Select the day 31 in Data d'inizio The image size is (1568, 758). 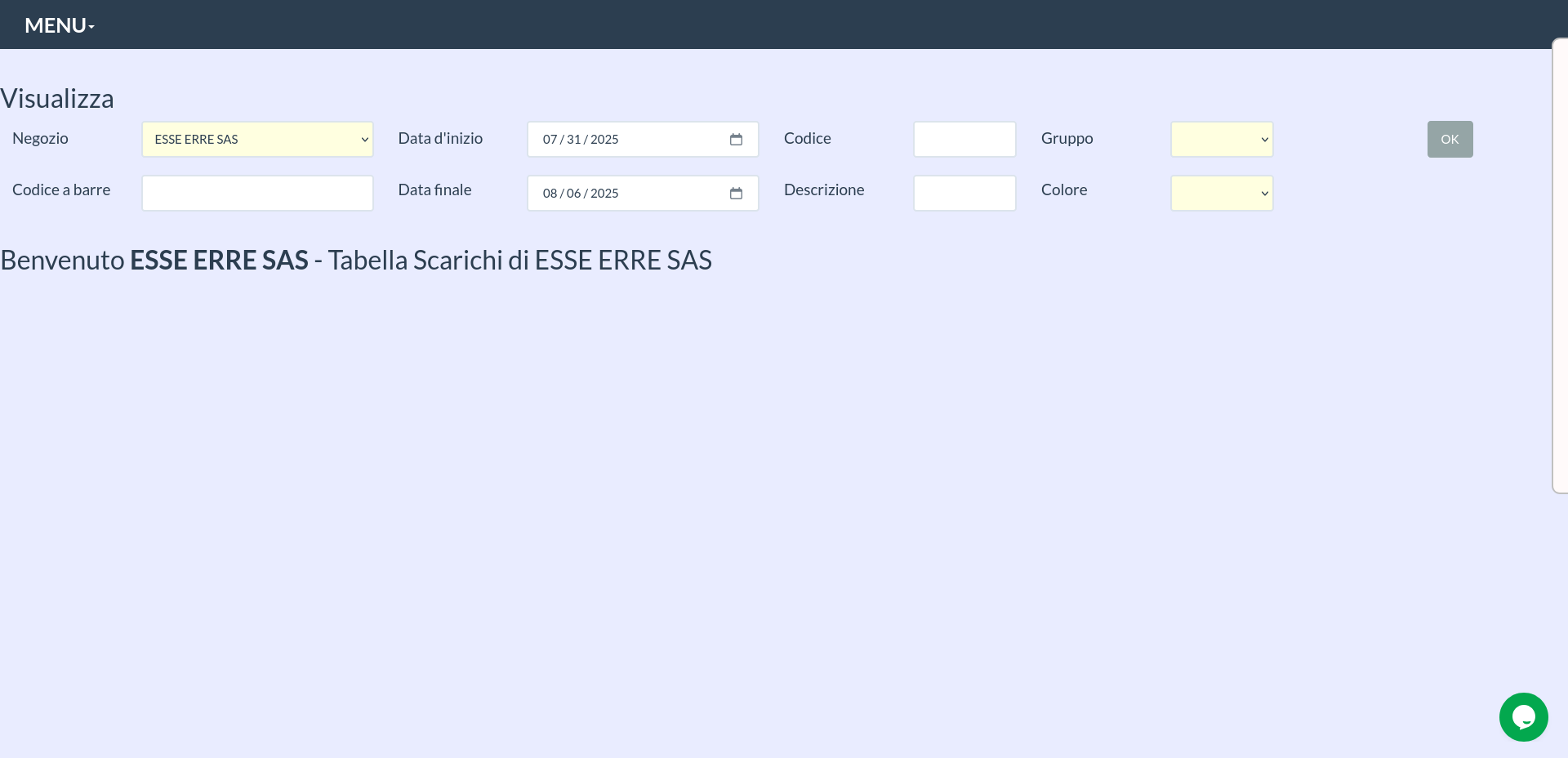pos(573,140)
